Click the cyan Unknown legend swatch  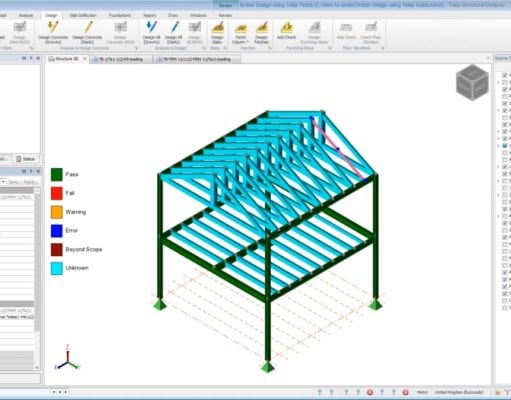coord(56,268)
